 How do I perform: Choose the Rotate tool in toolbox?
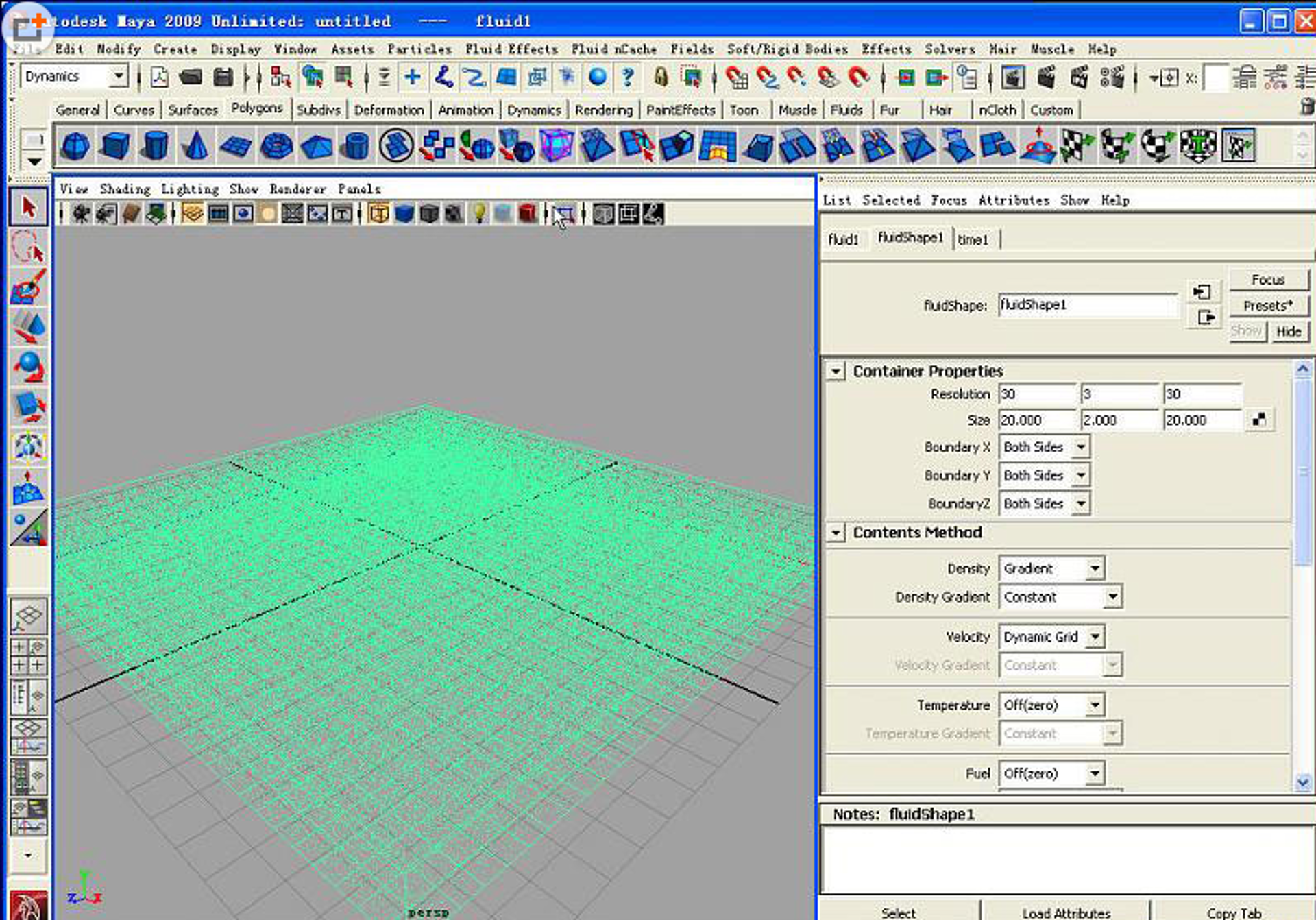click(28, 367)
